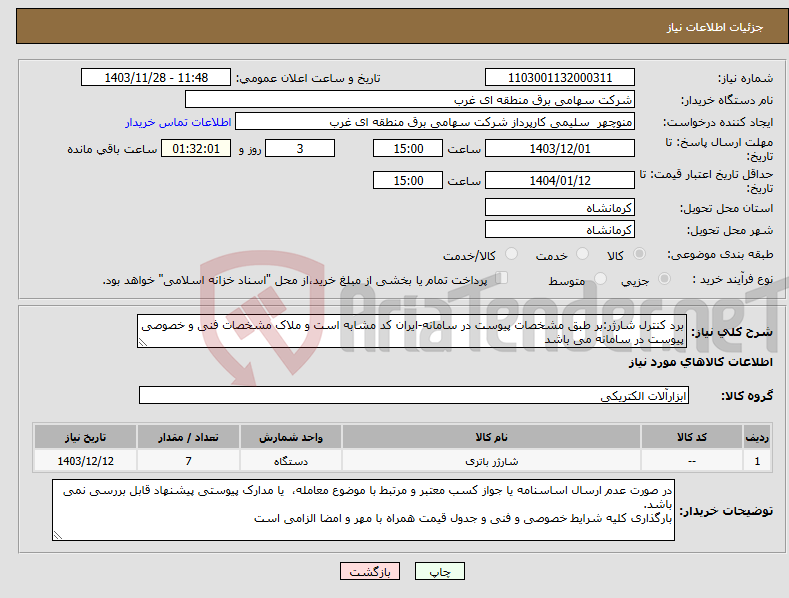Select the متوسط purchase type radio
Viewport: 789px width, 598px height.
point(600,278)
